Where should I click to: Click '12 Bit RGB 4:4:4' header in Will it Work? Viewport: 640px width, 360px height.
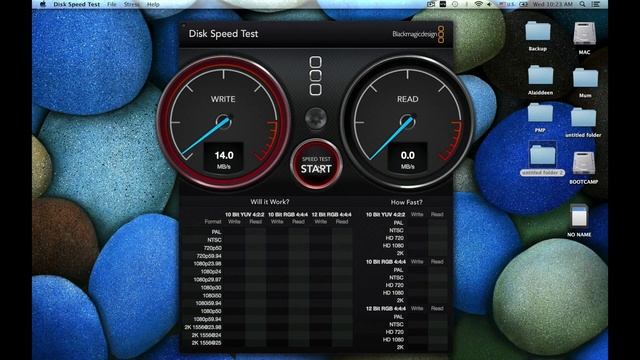331,214
